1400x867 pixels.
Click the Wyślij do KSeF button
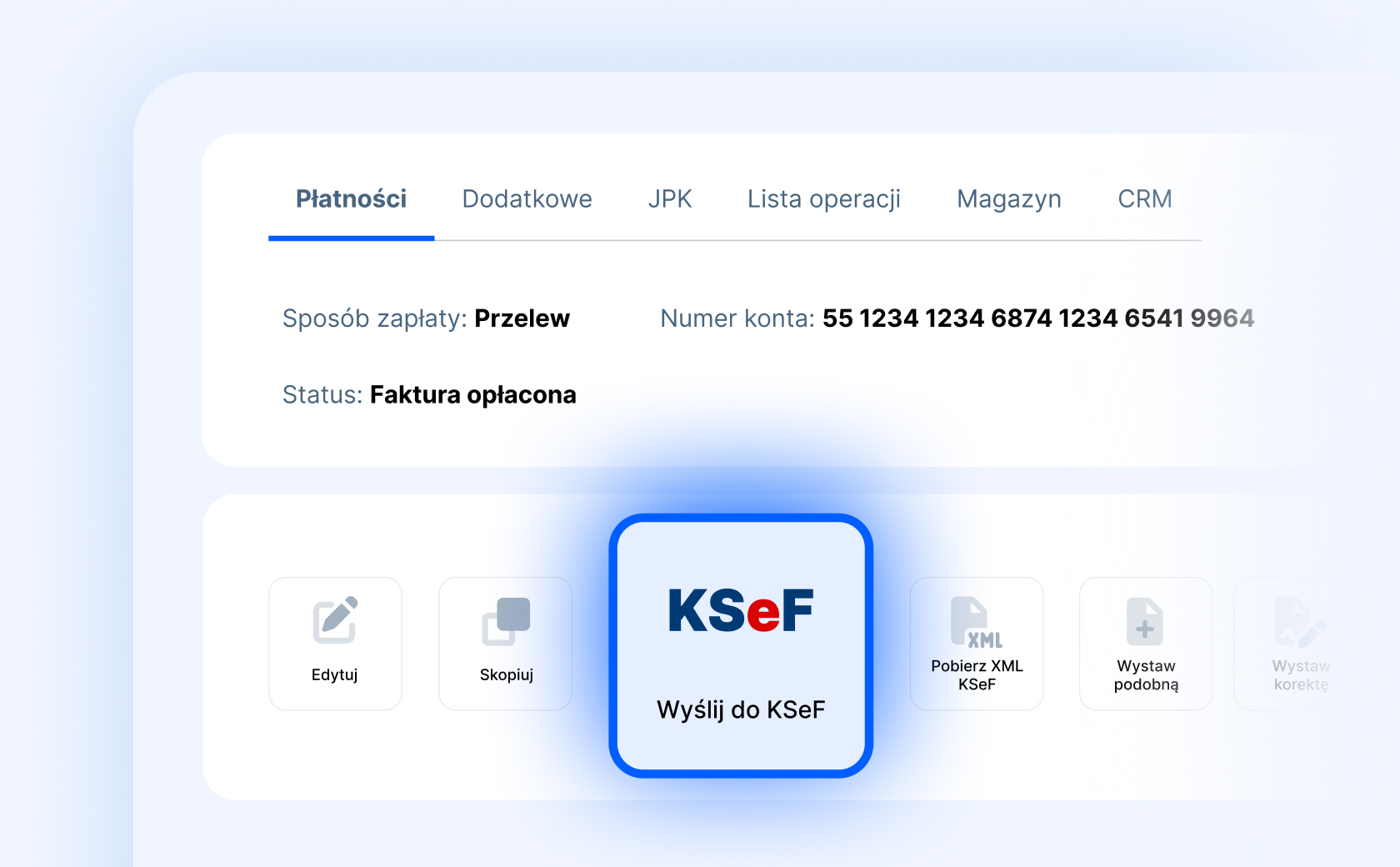click(x=740, y=644)
